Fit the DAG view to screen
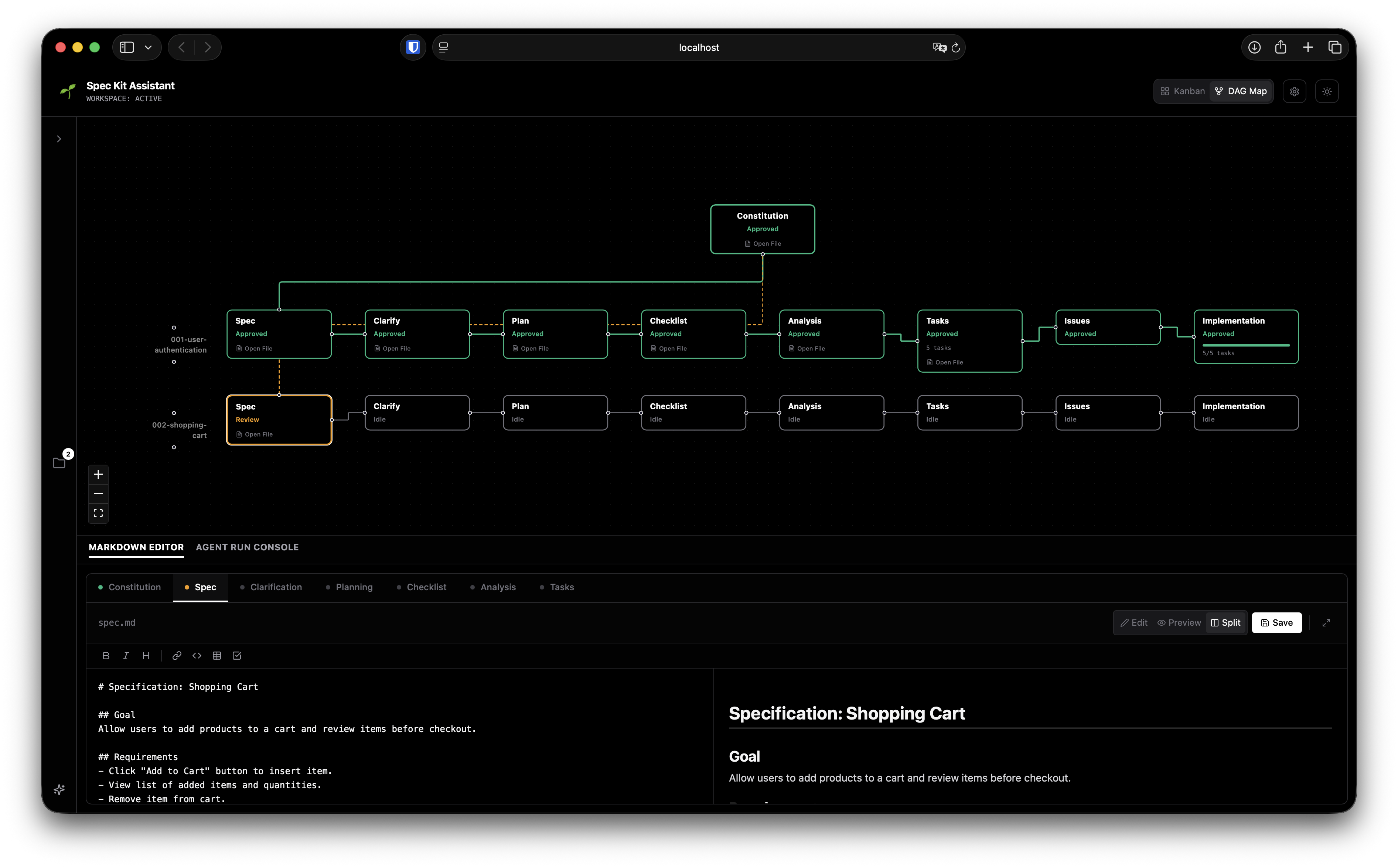This screenshot has height=868, width=1398. 98,513
